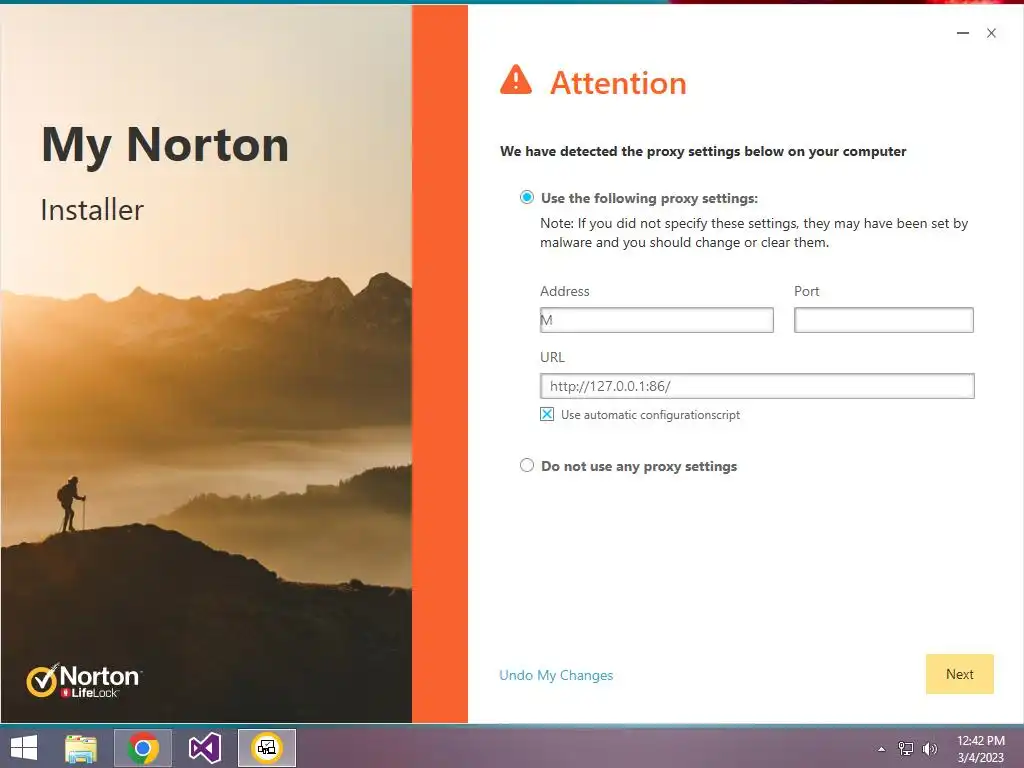Open Visual Studio from the taskbar
The width and height of the screenshot is (1024, 768).
coord(204,748)
